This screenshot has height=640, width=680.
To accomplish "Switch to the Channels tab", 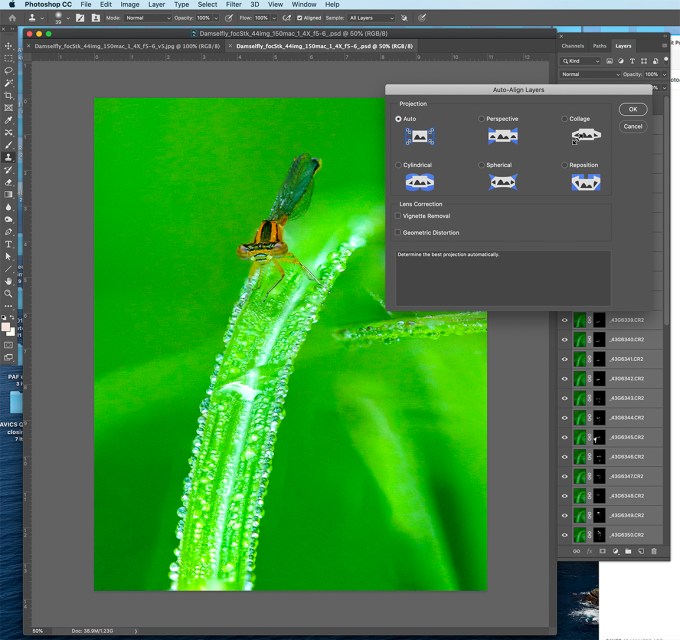I will pos(572,46).
